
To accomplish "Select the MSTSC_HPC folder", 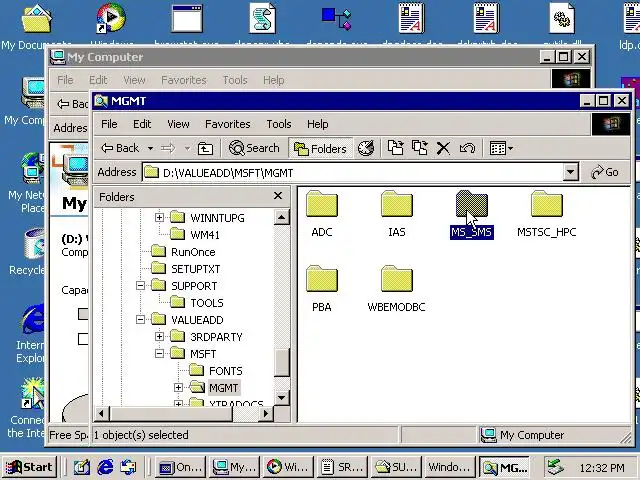I will coord(547,215).
